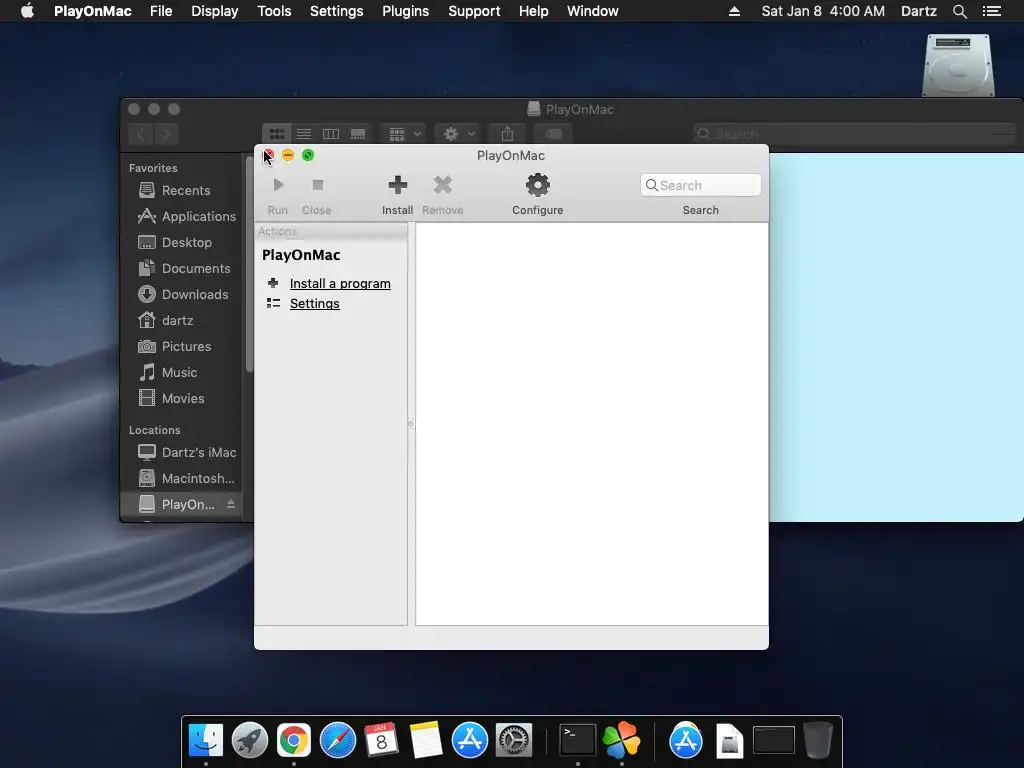Switch Finder to column view
The width and height of the screenshot is (1024, 768).
[331, 135]
